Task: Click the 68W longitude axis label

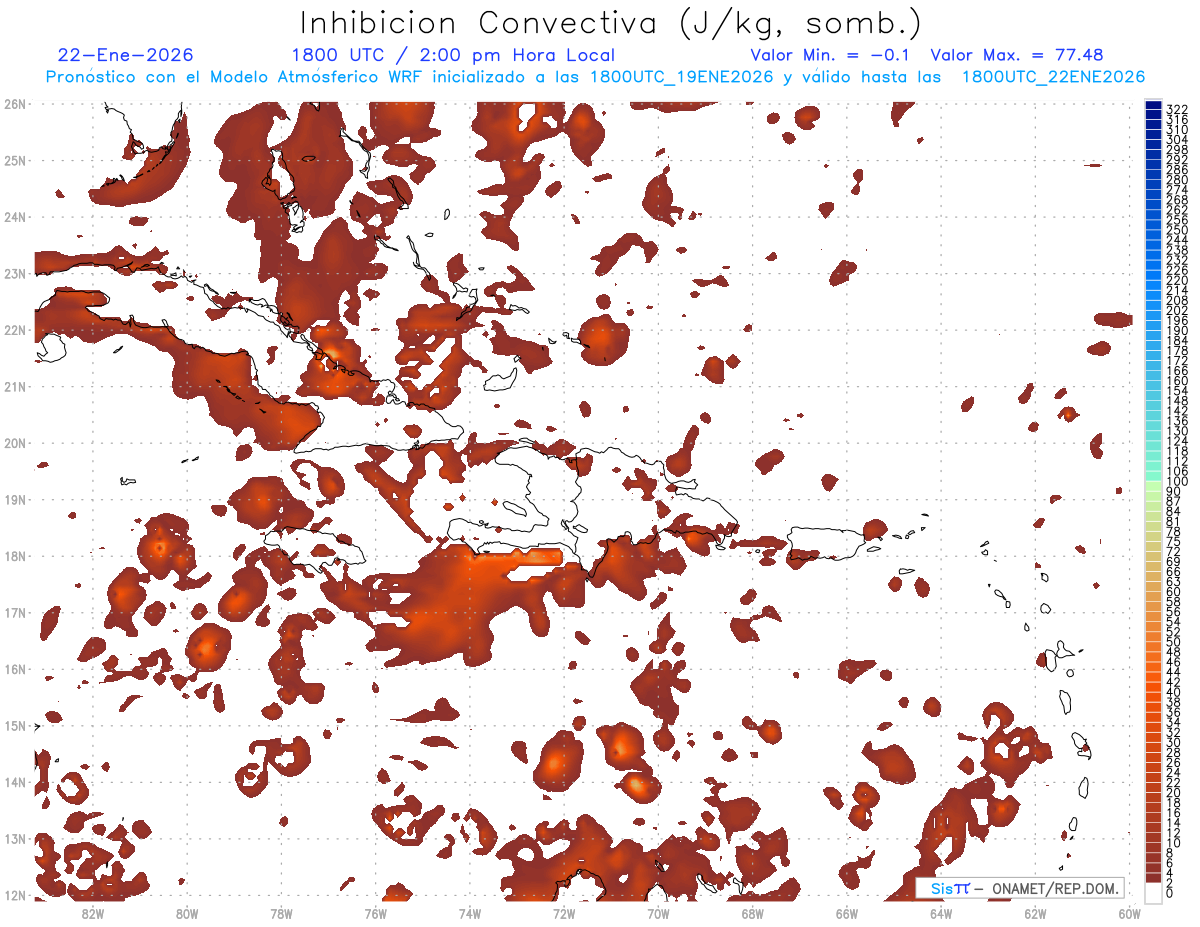Action: coord(753,913)
